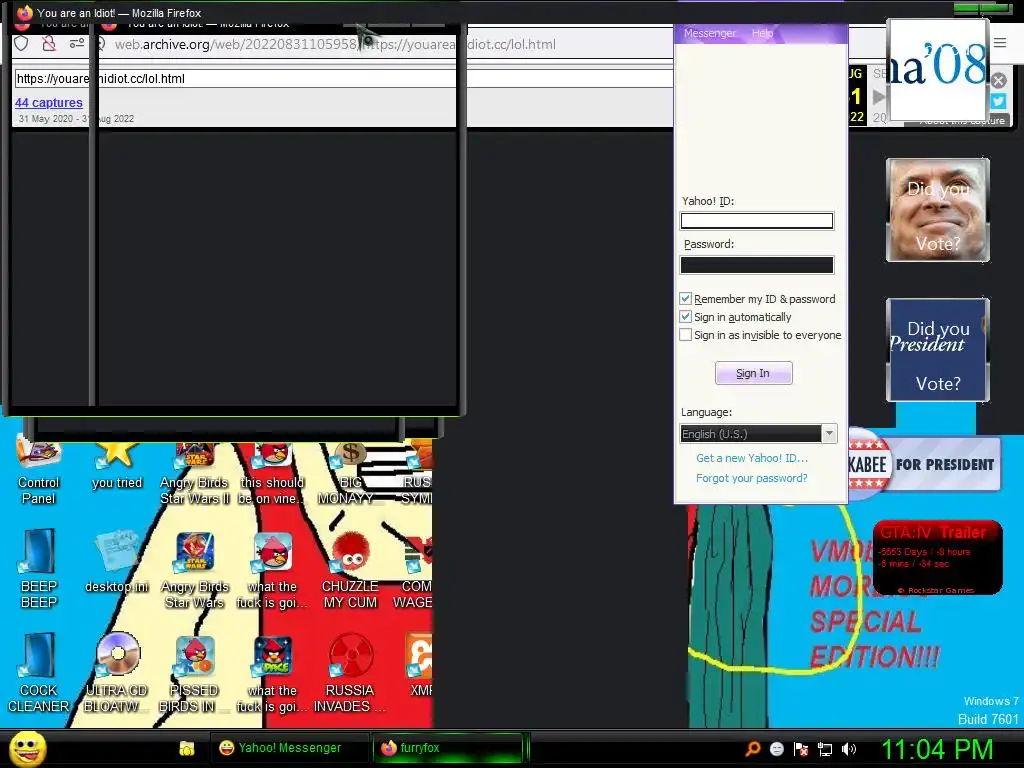This screenshot has height=768, width=1024.
Task: Click the GTA:IV Trailer countdown gadget
Action: [x=938, y=557]
